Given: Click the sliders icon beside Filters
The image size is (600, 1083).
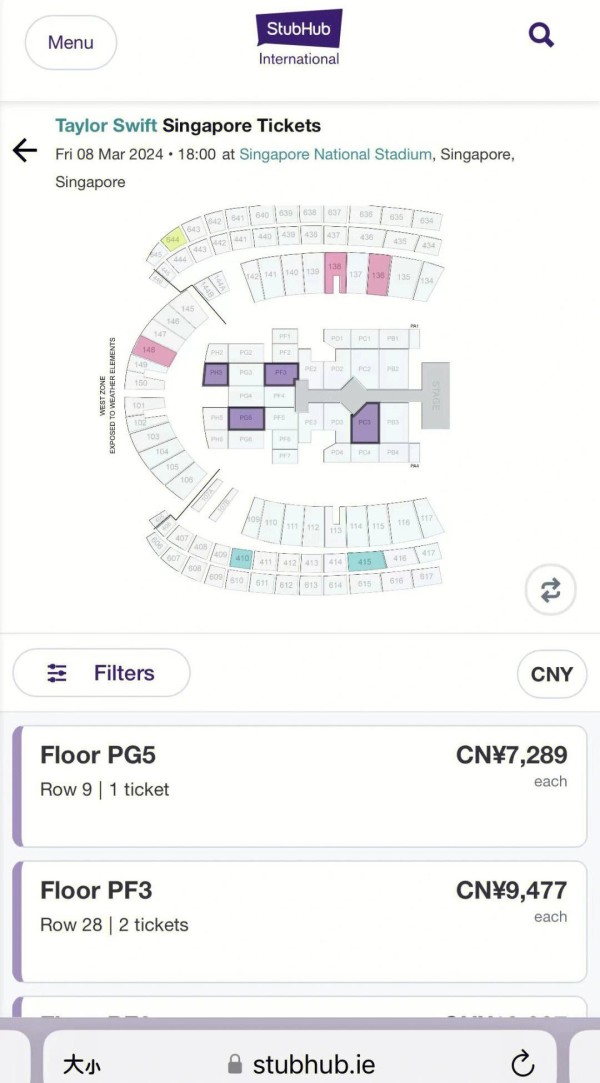Looking at the screenshot, I should (x=57, y=673).
